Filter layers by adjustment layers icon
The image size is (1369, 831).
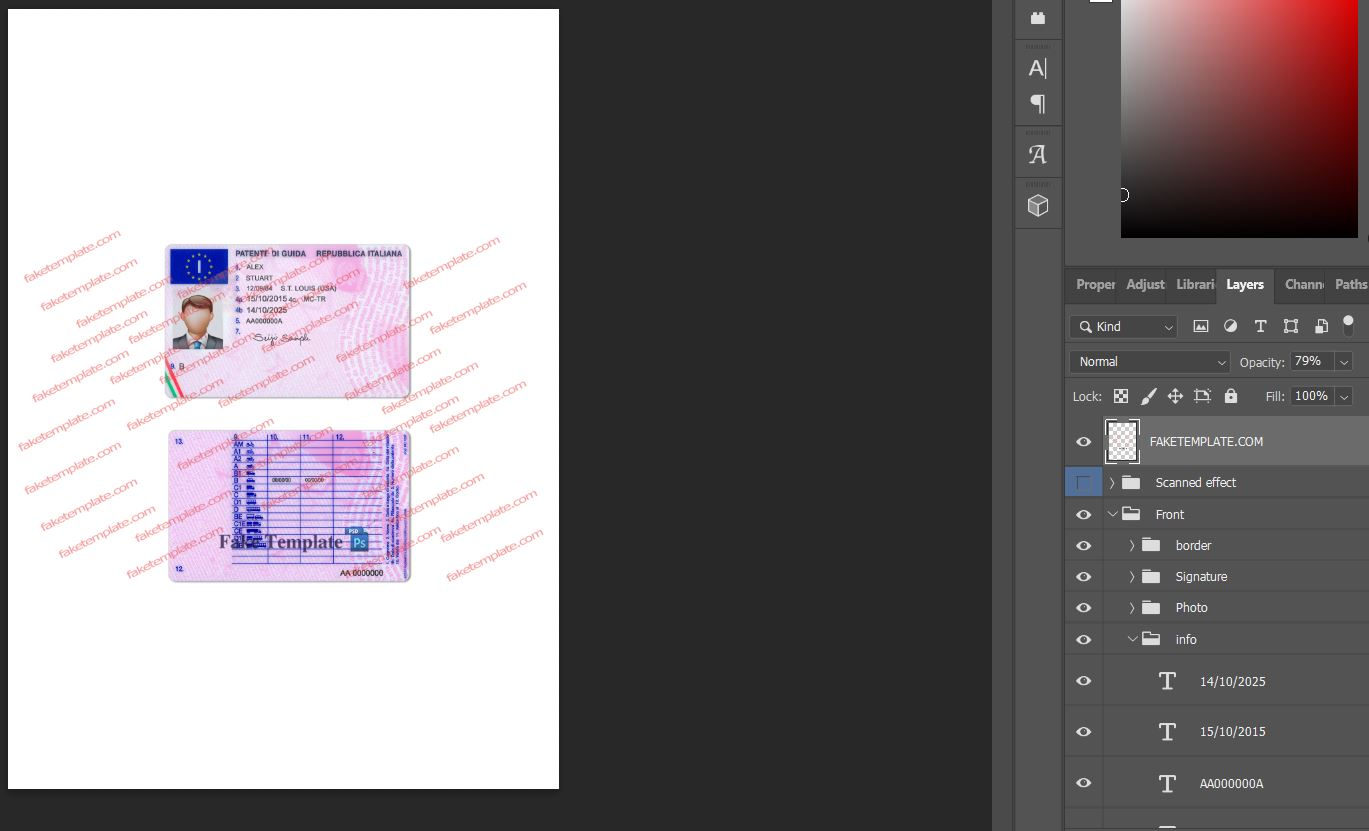coord(1230,326)
